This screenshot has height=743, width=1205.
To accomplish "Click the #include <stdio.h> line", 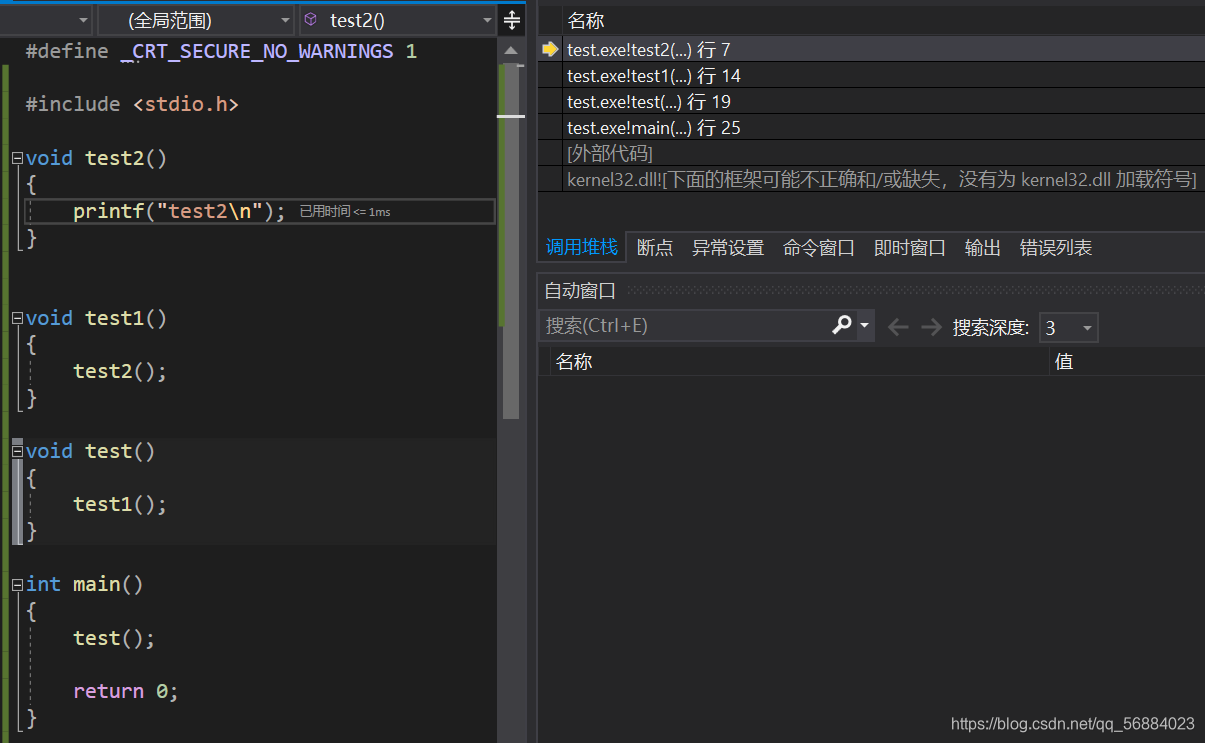I will (x=132, y=104).
